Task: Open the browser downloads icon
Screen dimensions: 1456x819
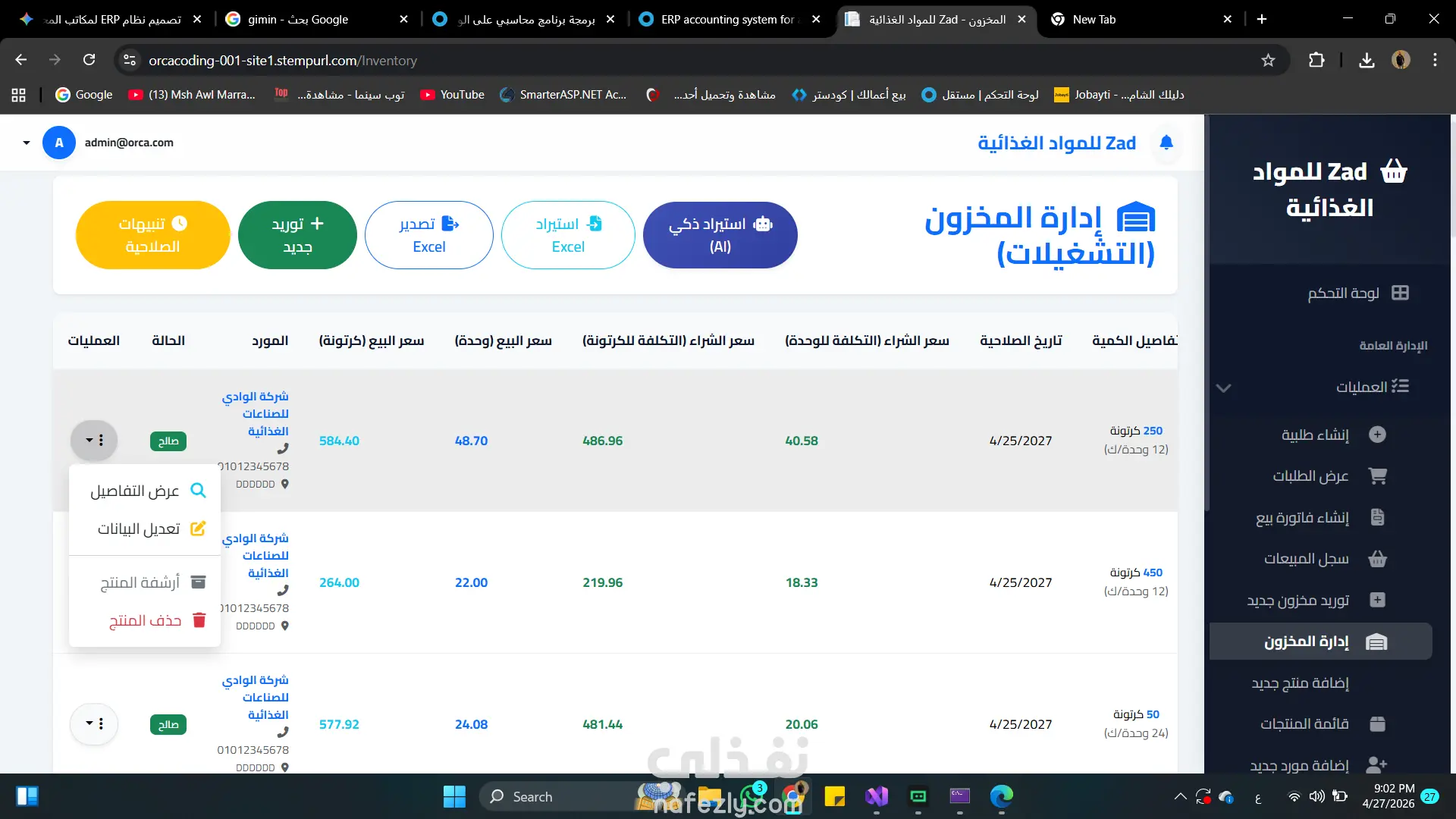Action: point(1367,60)
